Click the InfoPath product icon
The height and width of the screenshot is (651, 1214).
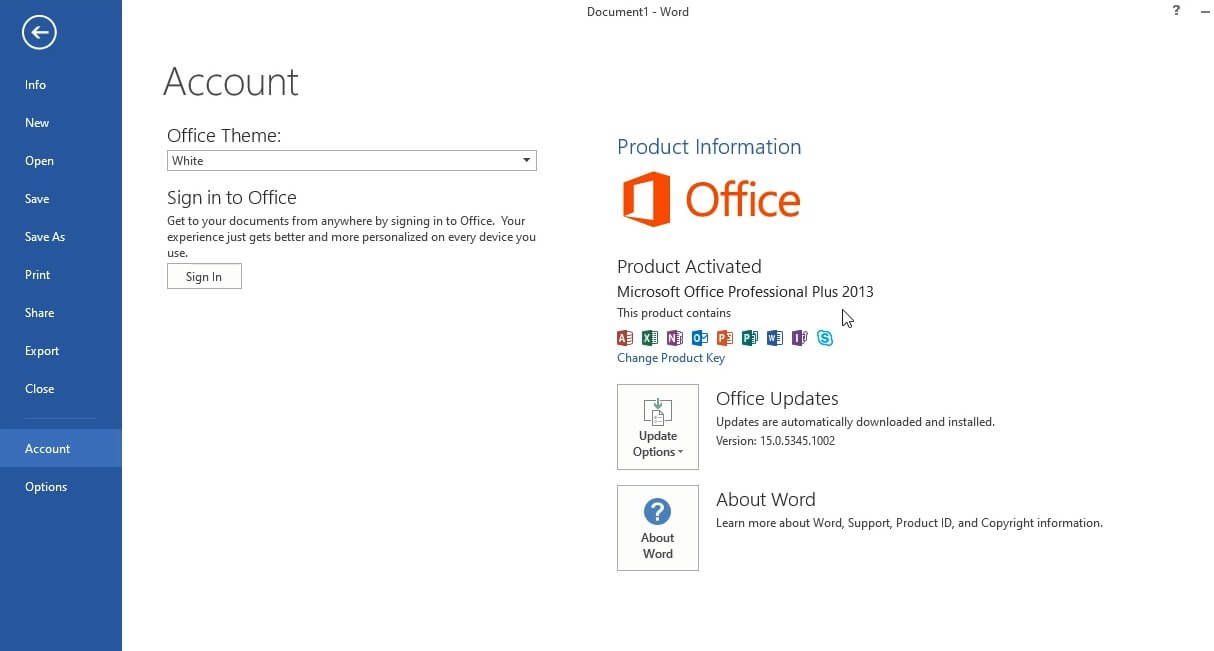click(x=799, y=338)
